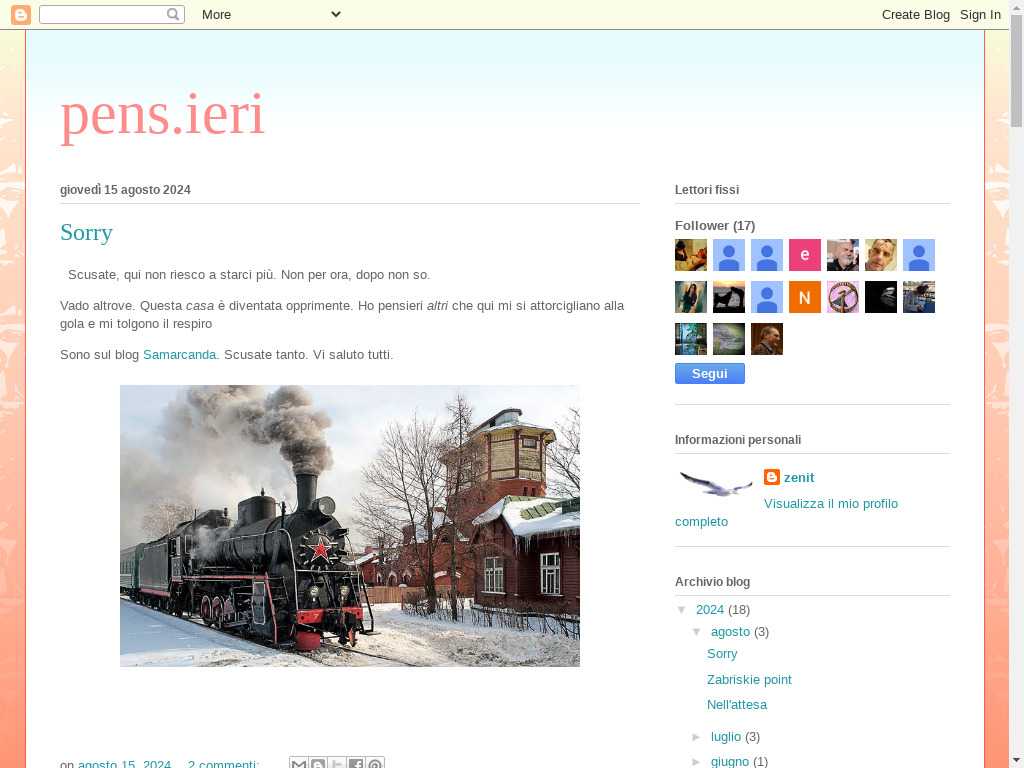Click Sign In in top bar

[980, 14]
